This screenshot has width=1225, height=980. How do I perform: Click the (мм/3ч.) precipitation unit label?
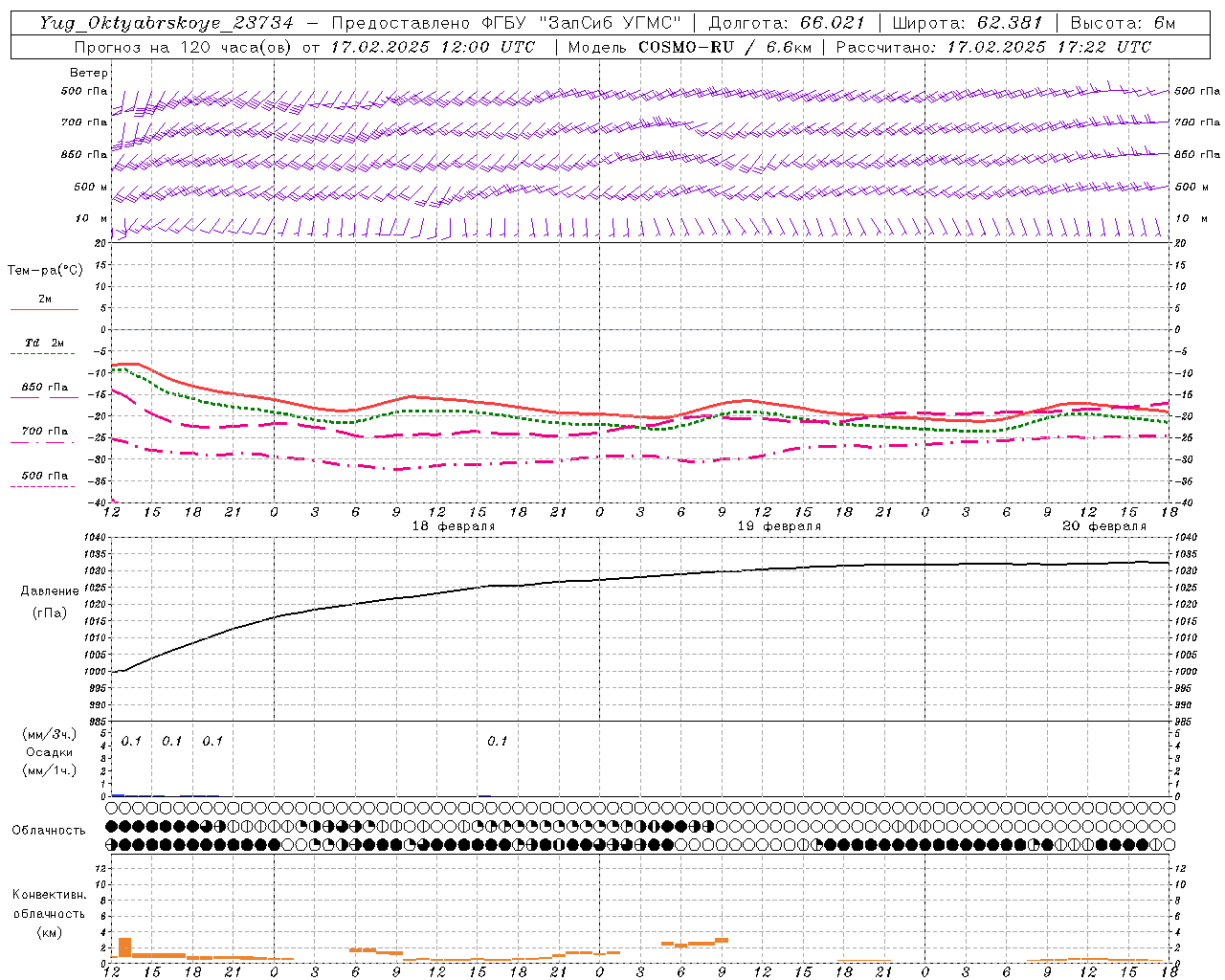pyautogui.click(x=49, y=734)
